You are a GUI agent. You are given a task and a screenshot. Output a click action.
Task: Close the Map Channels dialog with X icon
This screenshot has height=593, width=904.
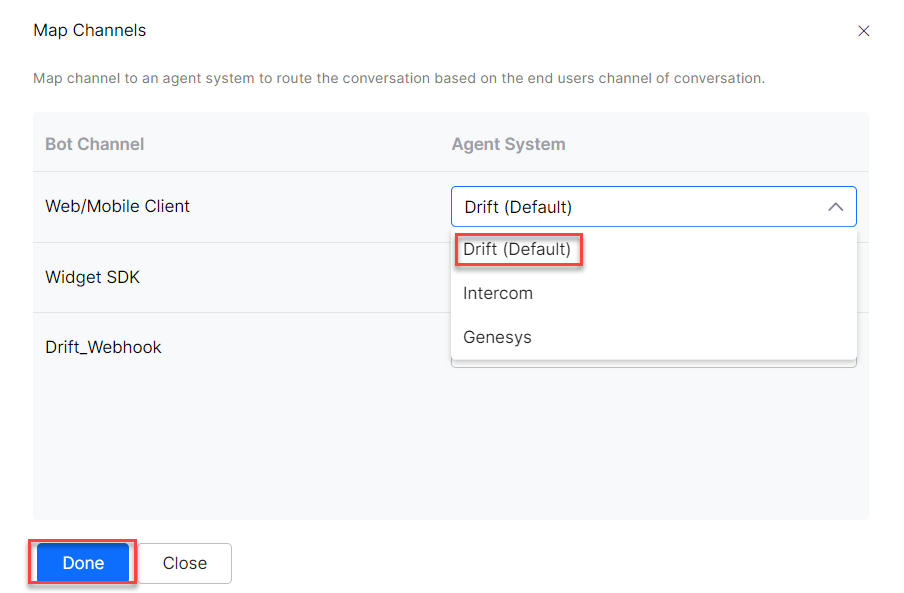(864, 31)
